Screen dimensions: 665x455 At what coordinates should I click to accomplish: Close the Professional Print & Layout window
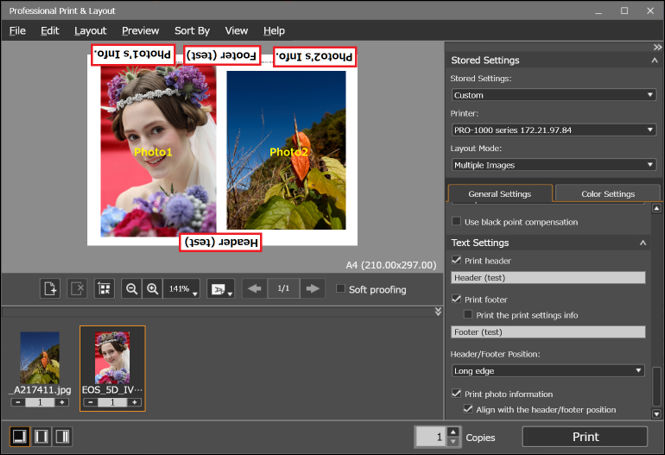coord(650,11)
